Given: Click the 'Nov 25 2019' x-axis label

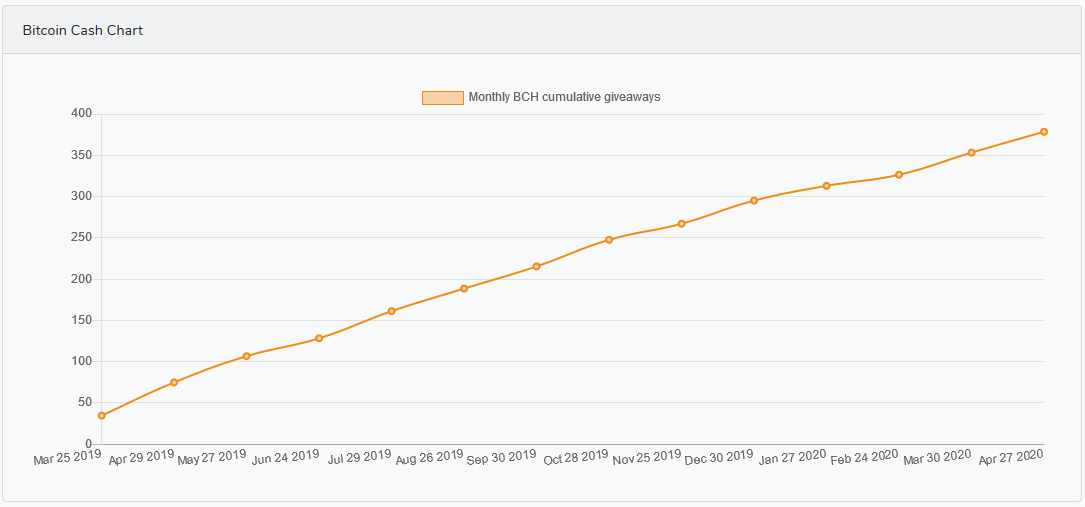Looking at the screenshot, I should [647, 458].
